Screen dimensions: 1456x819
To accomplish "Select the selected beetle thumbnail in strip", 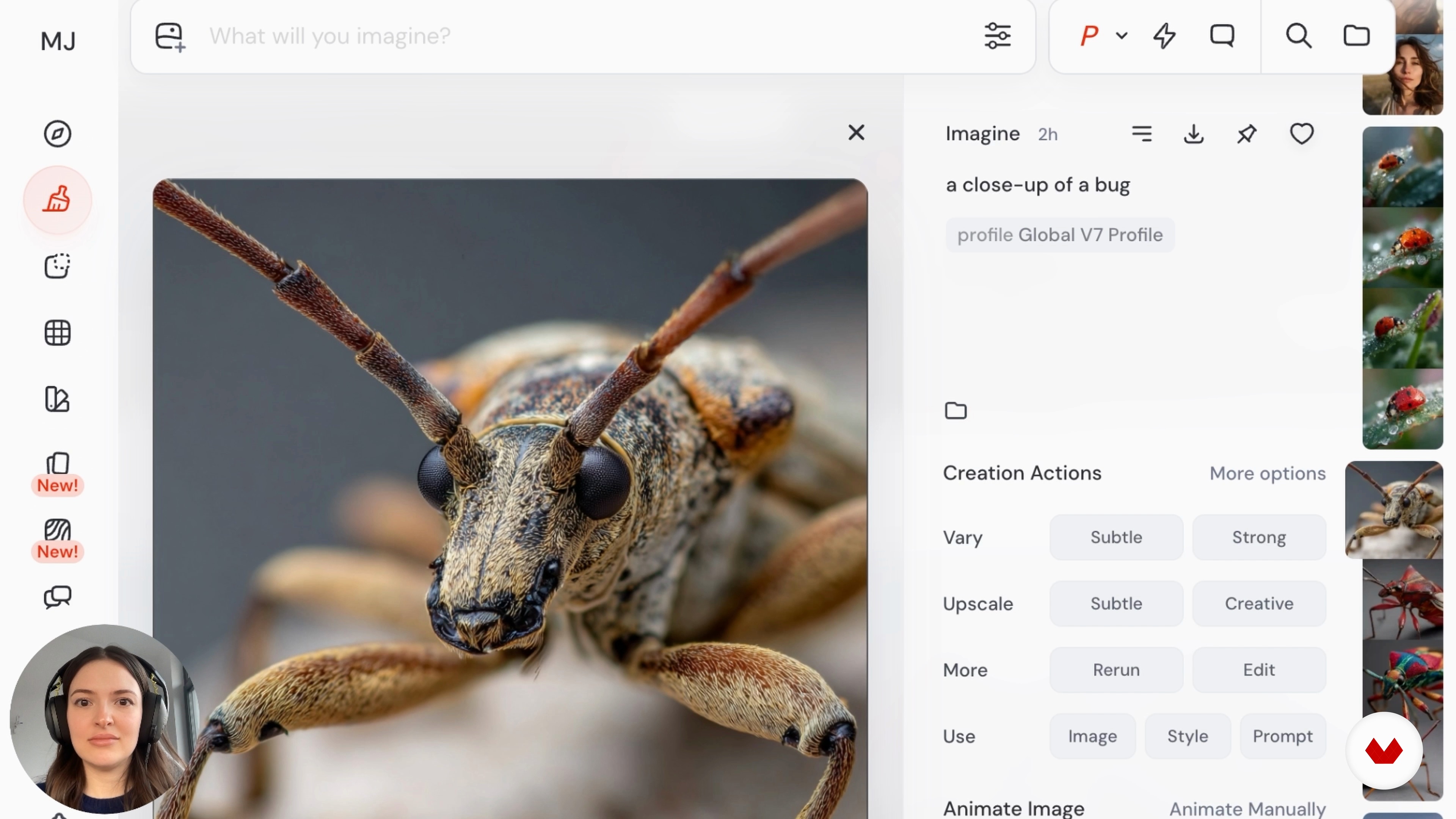I will point(1394,510).
